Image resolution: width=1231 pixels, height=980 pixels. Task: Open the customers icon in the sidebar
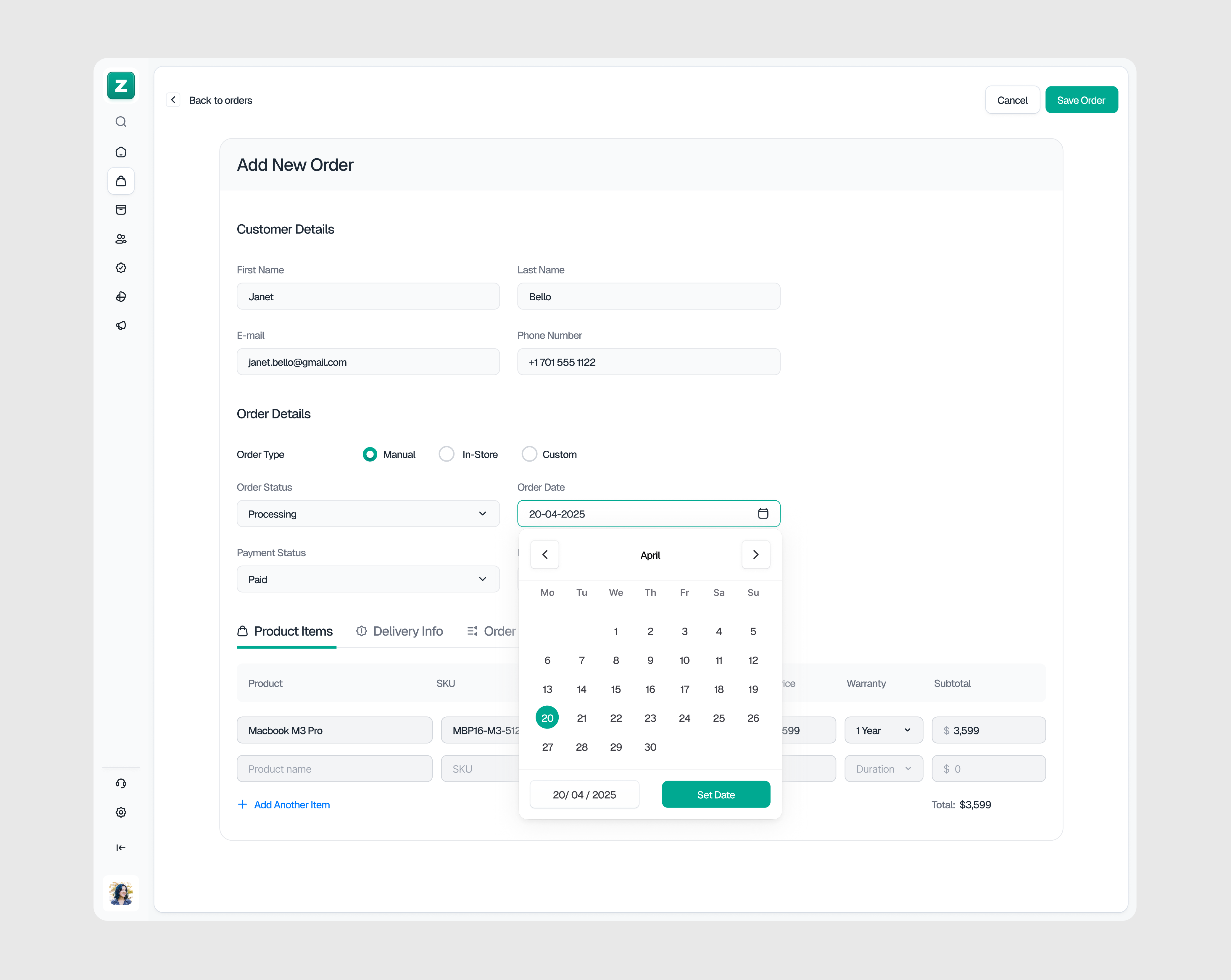[120, 238]
